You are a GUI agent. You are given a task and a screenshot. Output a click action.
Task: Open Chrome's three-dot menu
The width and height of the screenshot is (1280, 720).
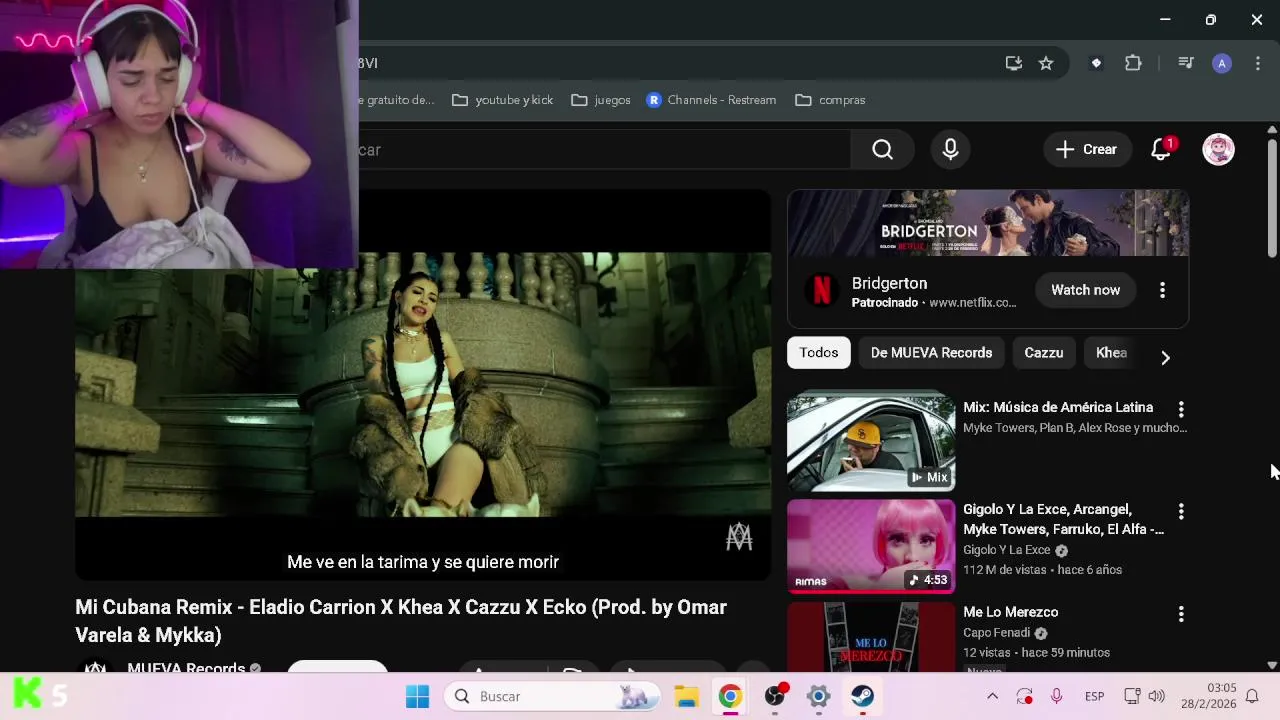coord(1257,63)
